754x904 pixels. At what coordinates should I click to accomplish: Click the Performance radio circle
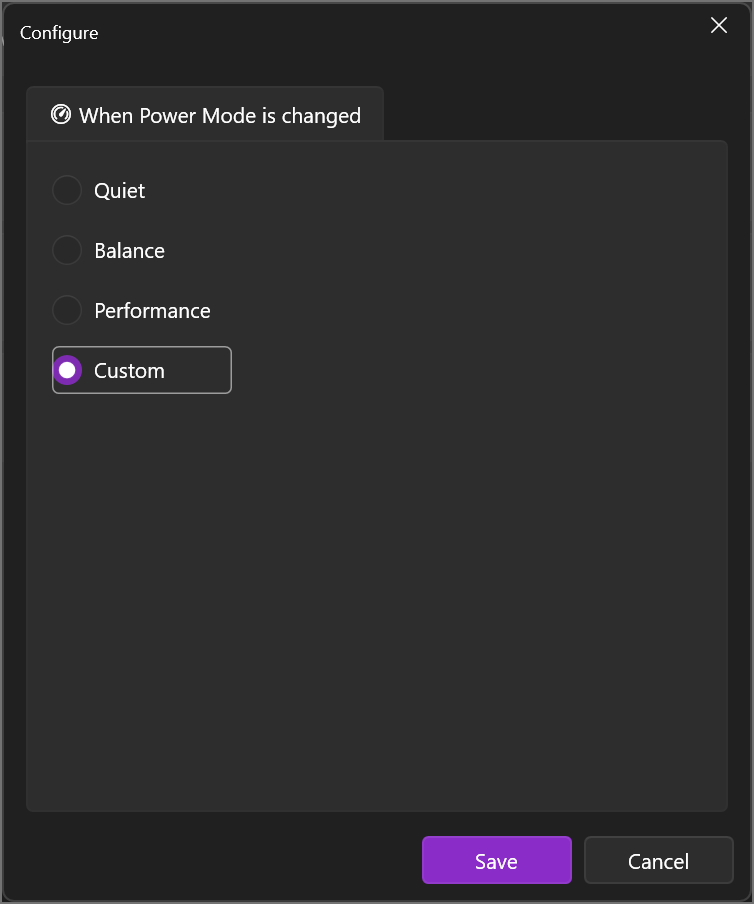tap(67, 310)
